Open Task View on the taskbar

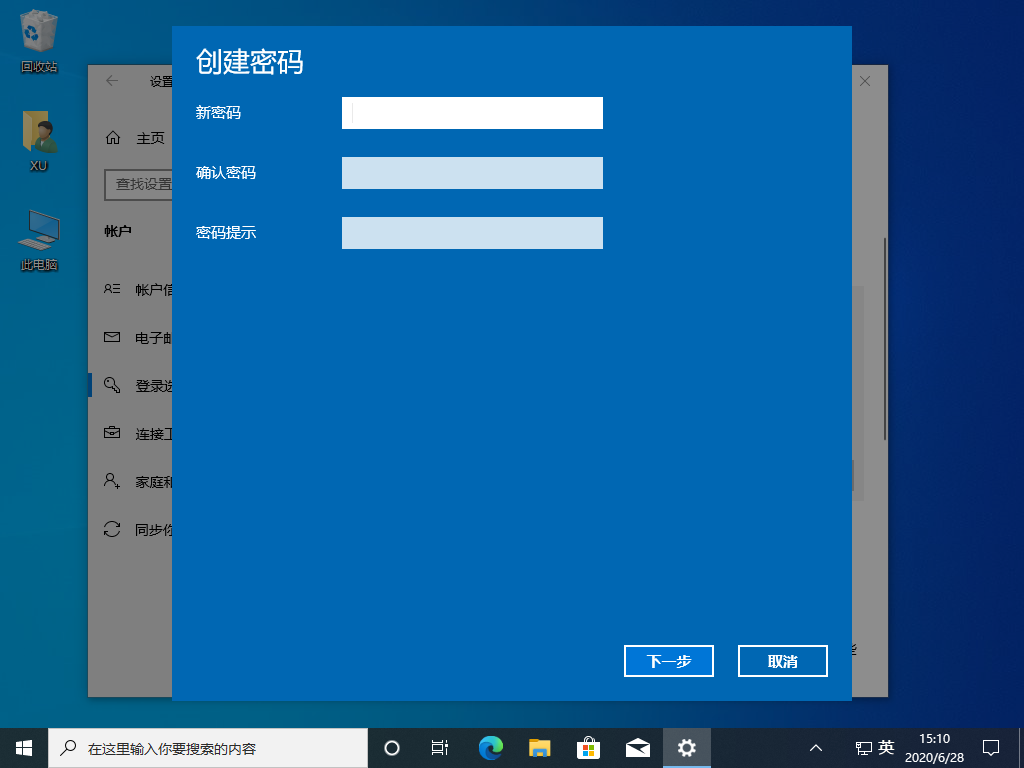(x=440, y=747)
